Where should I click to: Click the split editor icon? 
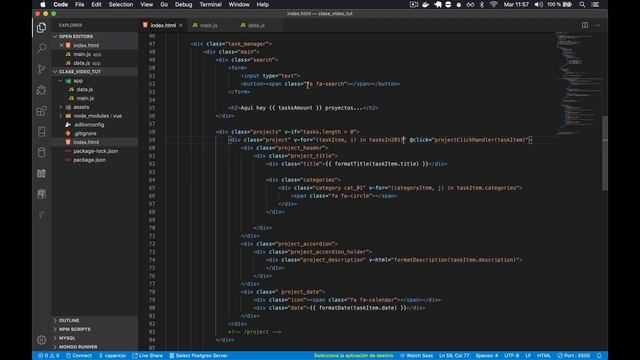pos(585,25)
